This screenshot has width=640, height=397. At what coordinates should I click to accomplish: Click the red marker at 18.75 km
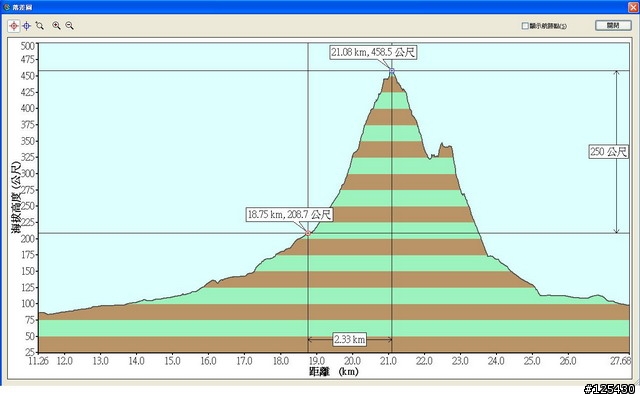pyautogui.click(x=308, y=233)
